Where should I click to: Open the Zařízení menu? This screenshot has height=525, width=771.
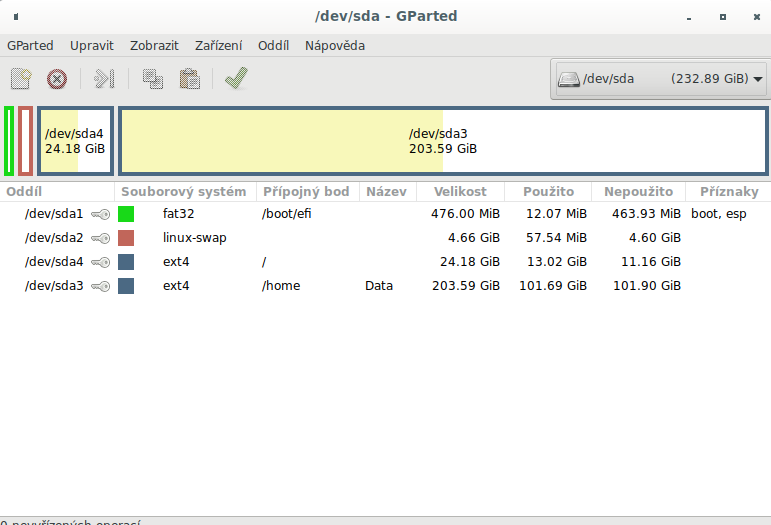[x=218, y=46]
